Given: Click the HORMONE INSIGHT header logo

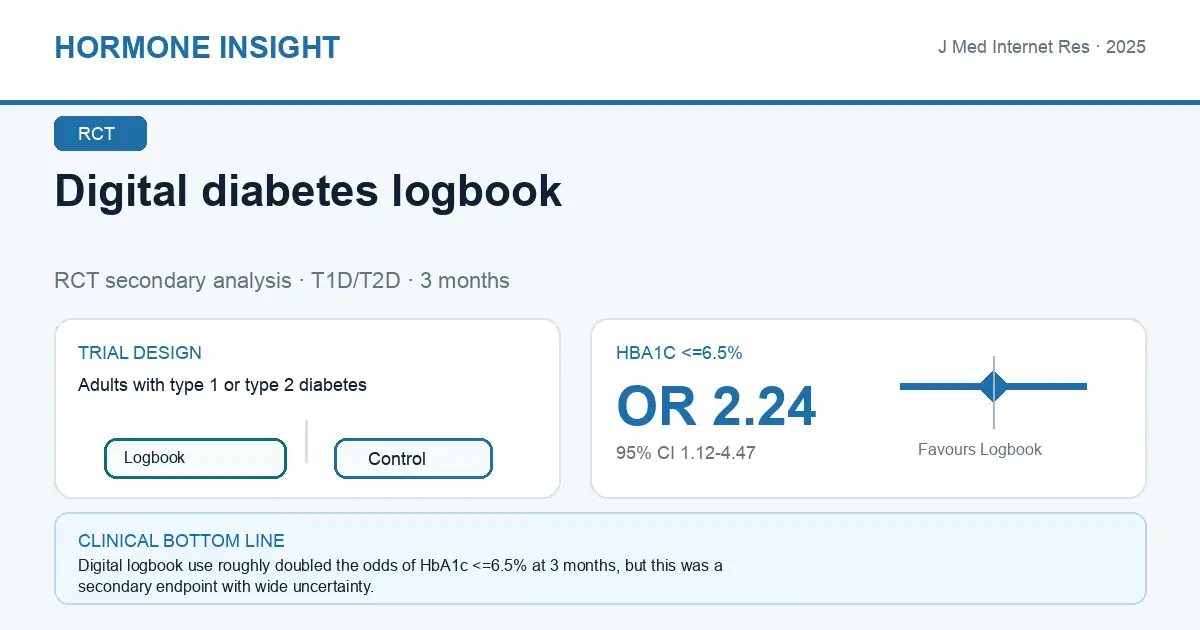Looking at the screenshot, I should pos(197,47).
